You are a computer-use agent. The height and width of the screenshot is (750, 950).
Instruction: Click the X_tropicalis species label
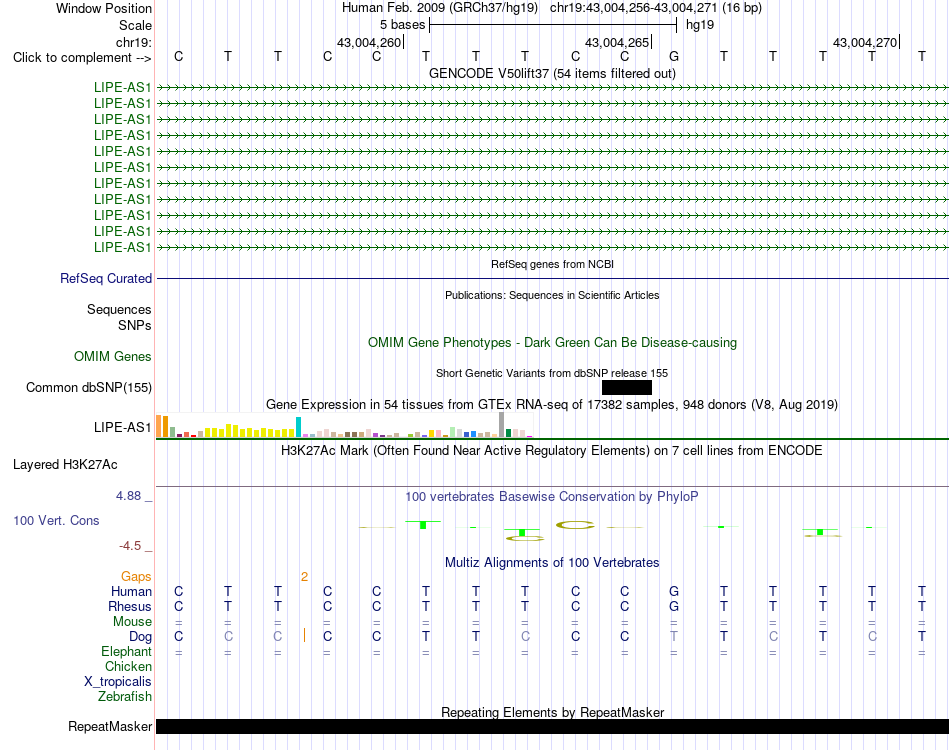(x=118, y=682)
